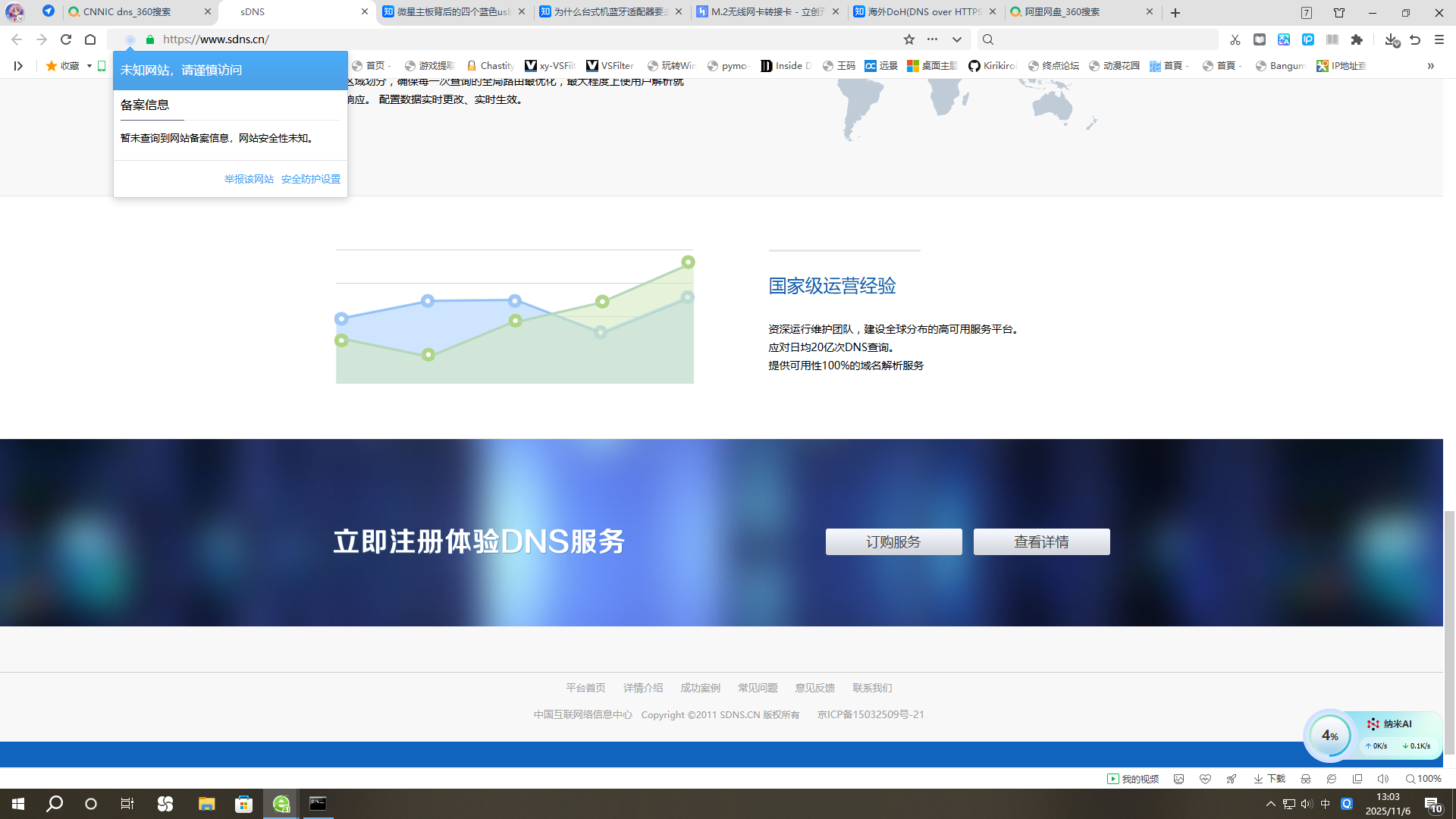Viewport: 1456px width, 819px height.
Task: Expand the hidden bookmarks overflow chevron
Action: (x=1431, y=66)
